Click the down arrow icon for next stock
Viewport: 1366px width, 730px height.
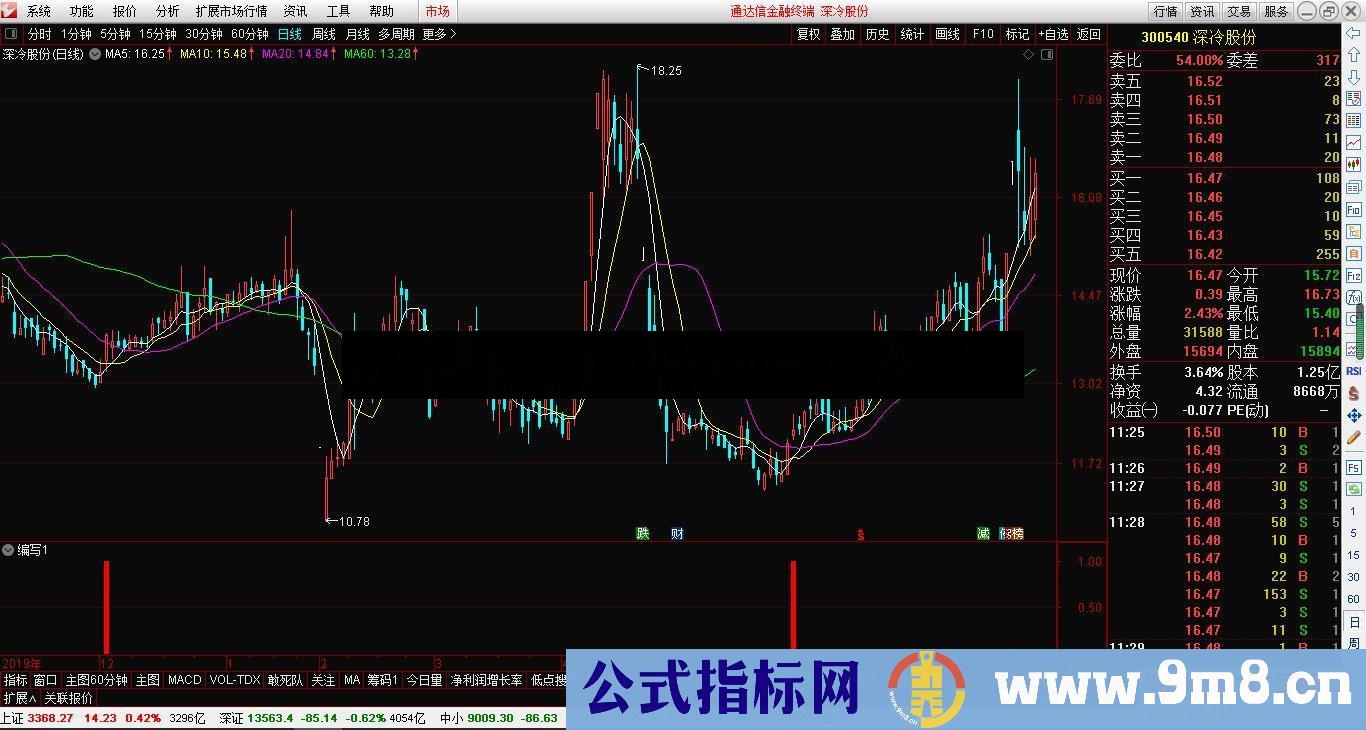(x=1353, y=77)
